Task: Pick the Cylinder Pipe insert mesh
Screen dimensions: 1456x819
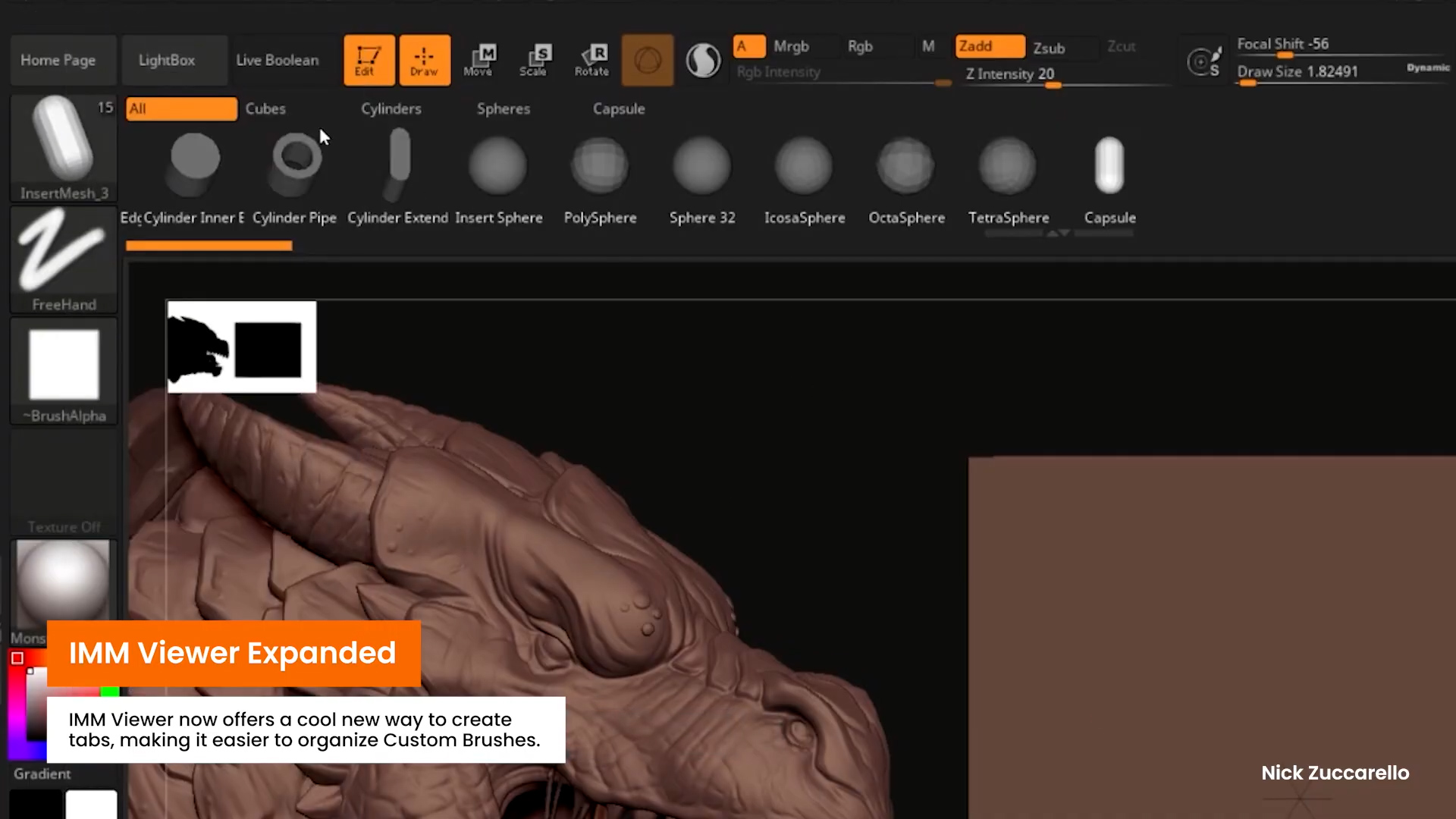Action: click(x=296, y=165)
